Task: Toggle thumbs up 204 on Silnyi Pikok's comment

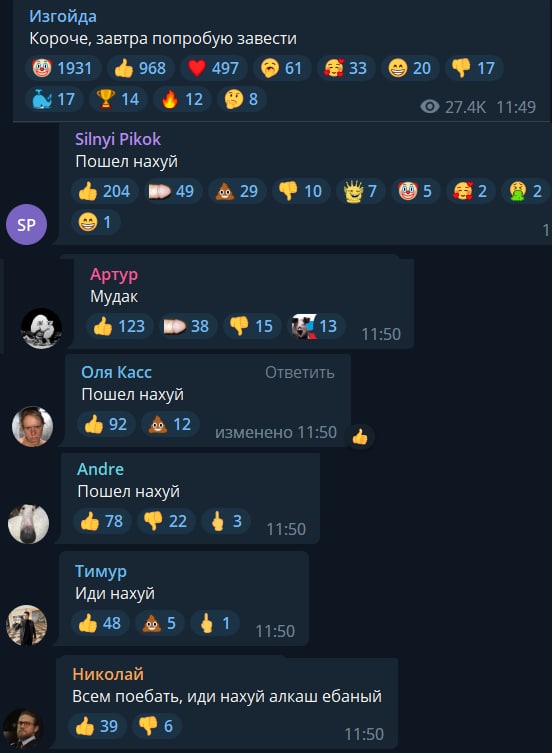Action: (x=105, y=191)
